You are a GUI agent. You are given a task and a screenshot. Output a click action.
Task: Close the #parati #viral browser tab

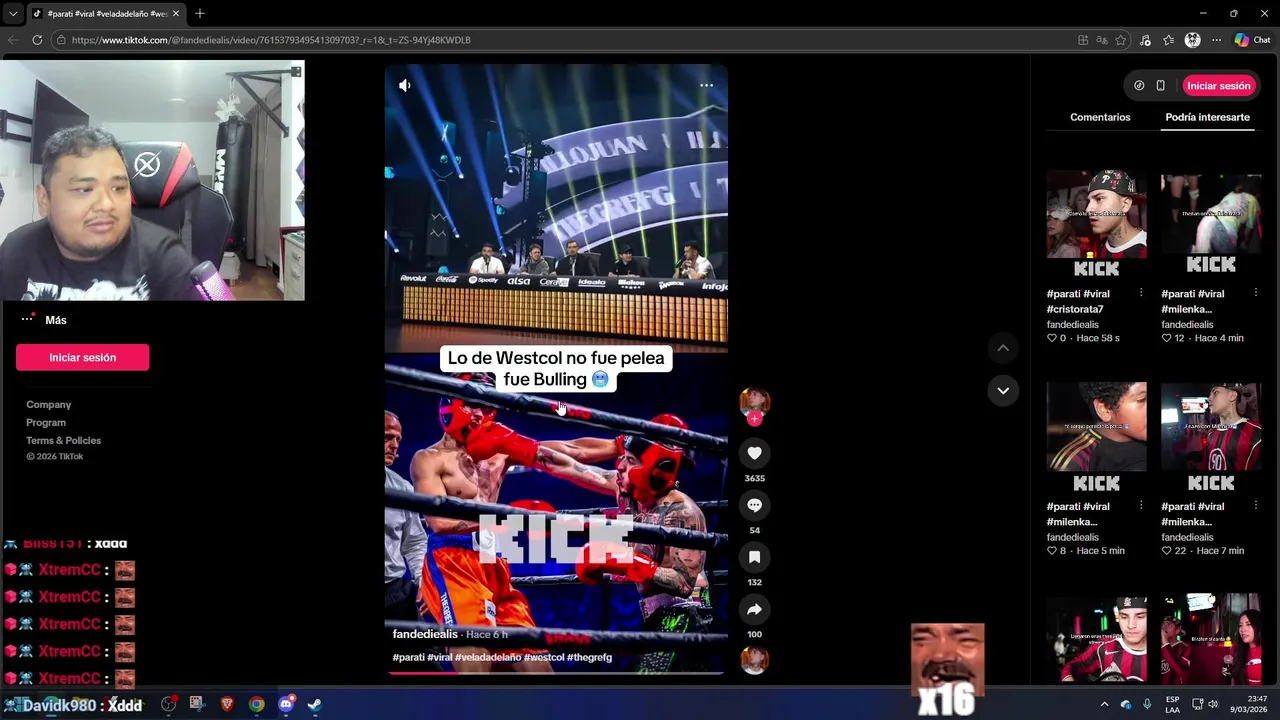coord(176,13)
